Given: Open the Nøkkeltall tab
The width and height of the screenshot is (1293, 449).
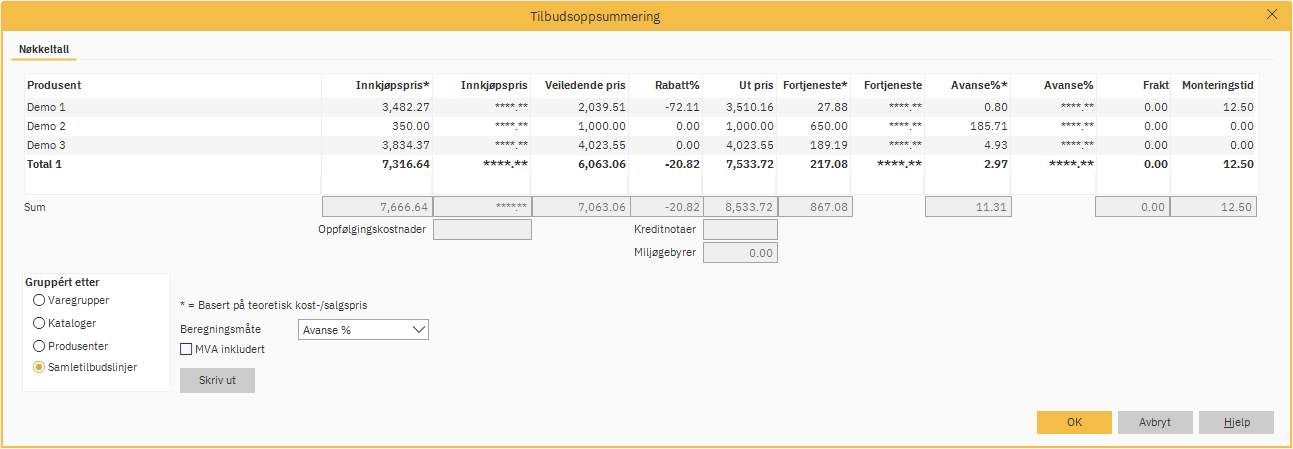Looking at the screenshot, I should click(43, 49).
